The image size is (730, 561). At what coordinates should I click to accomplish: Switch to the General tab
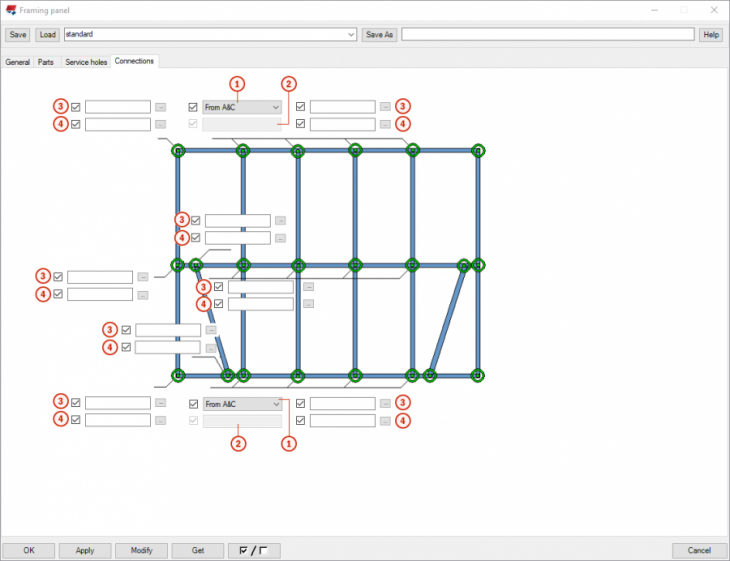(18, 62)
